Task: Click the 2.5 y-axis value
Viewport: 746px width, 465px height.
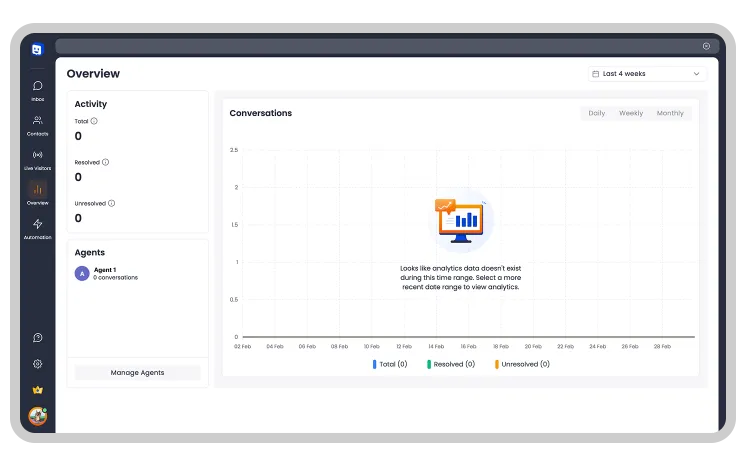Action: coord(234,150)
